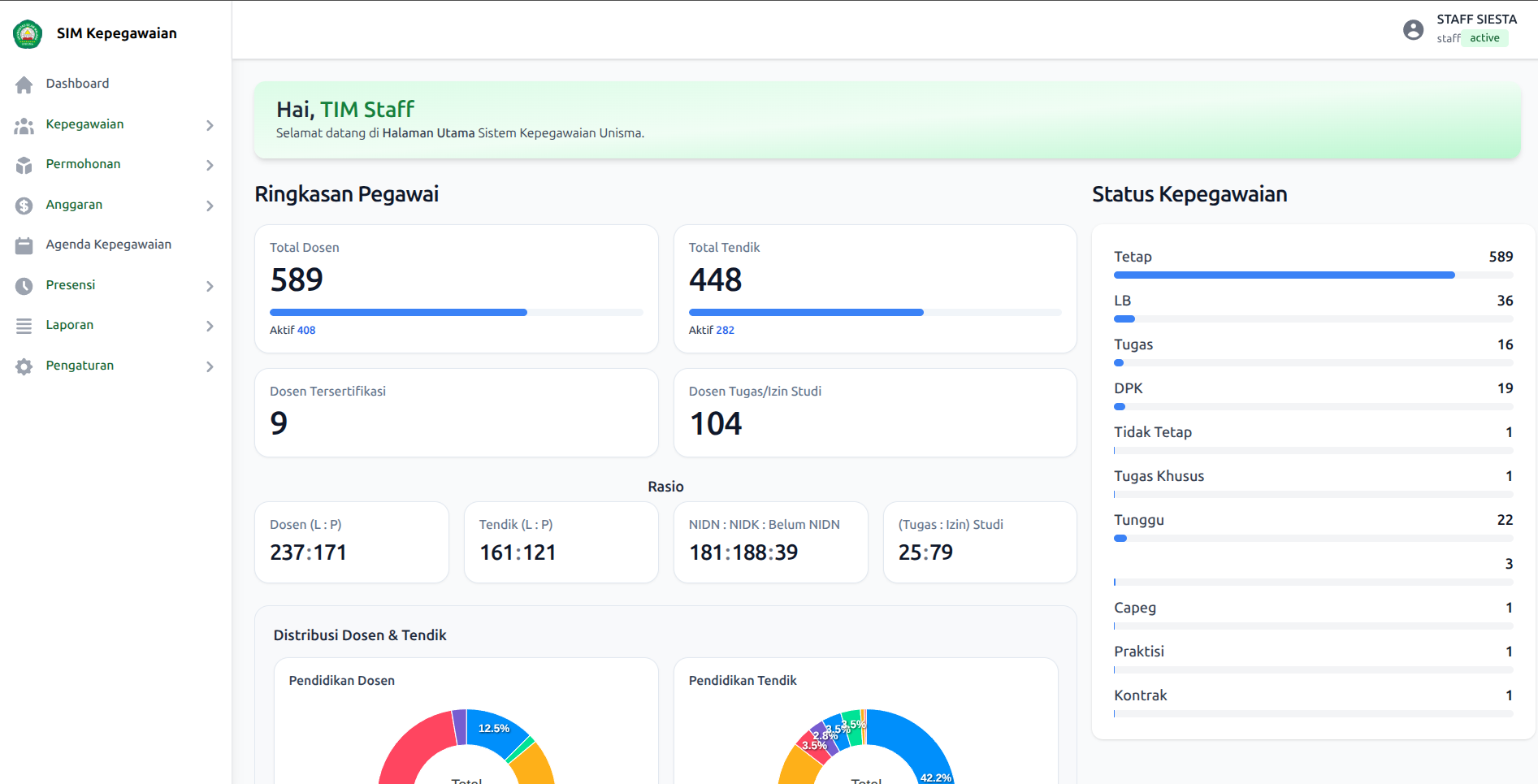Click the Anggaran dollar coin icon
1538x784 pixels.
24,206
